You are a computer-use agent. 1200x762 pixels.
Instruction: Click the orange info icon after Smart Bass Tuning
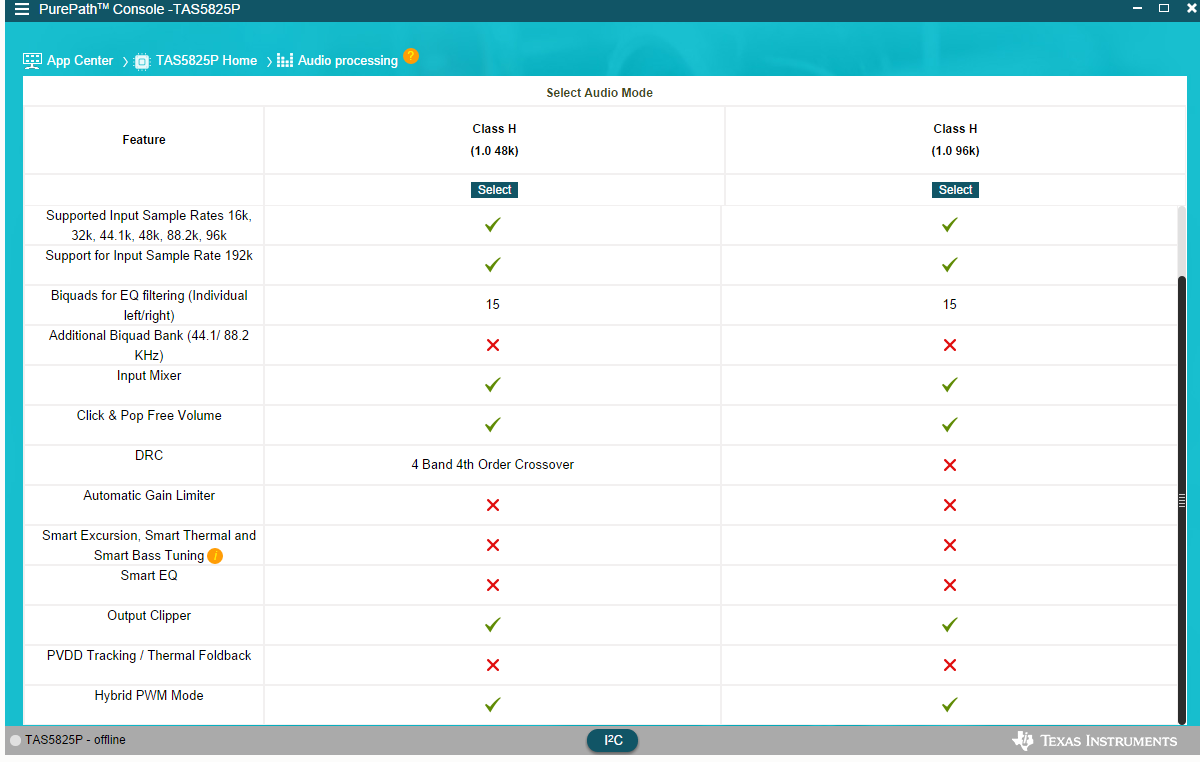(215, 556)
